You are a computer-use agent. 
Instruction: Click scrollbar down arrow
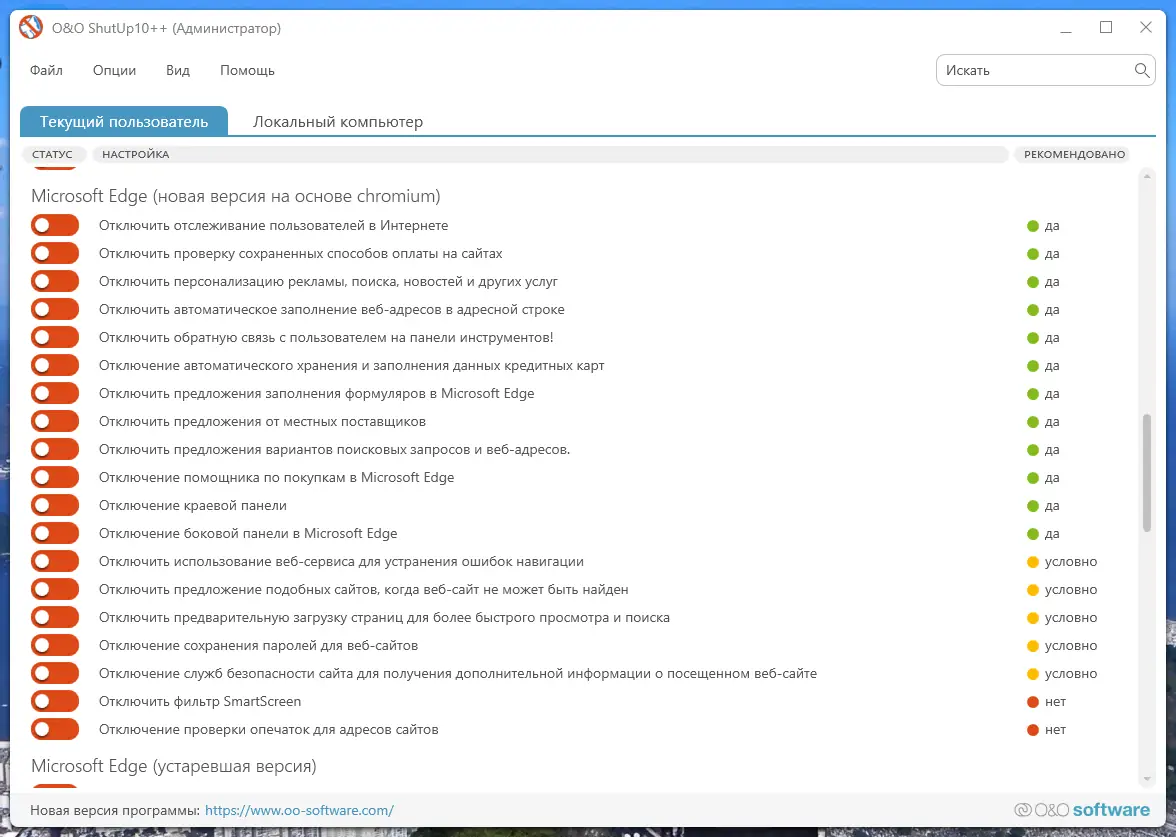(1146, 780)
